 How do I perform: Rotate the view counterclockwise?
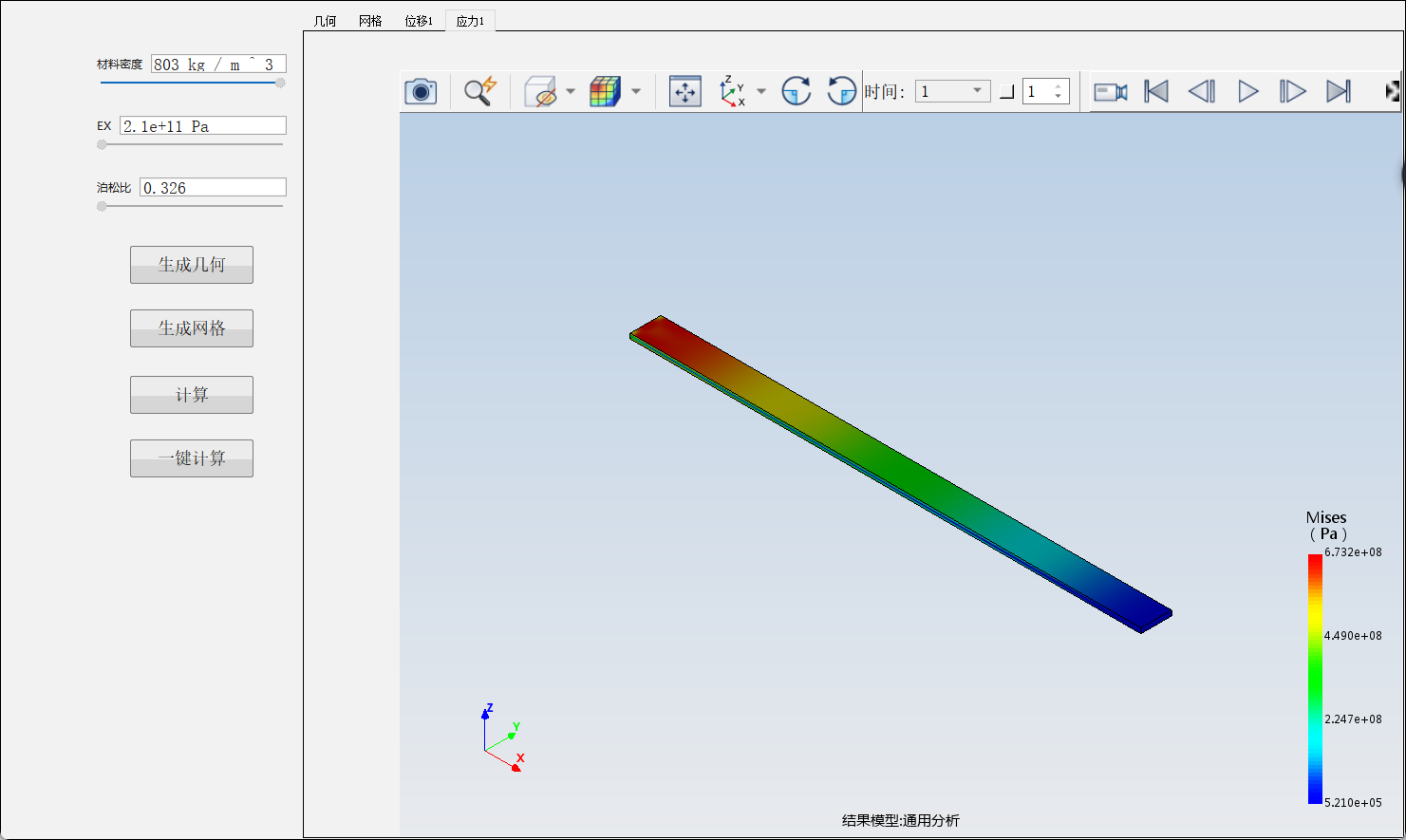[841, 91]
